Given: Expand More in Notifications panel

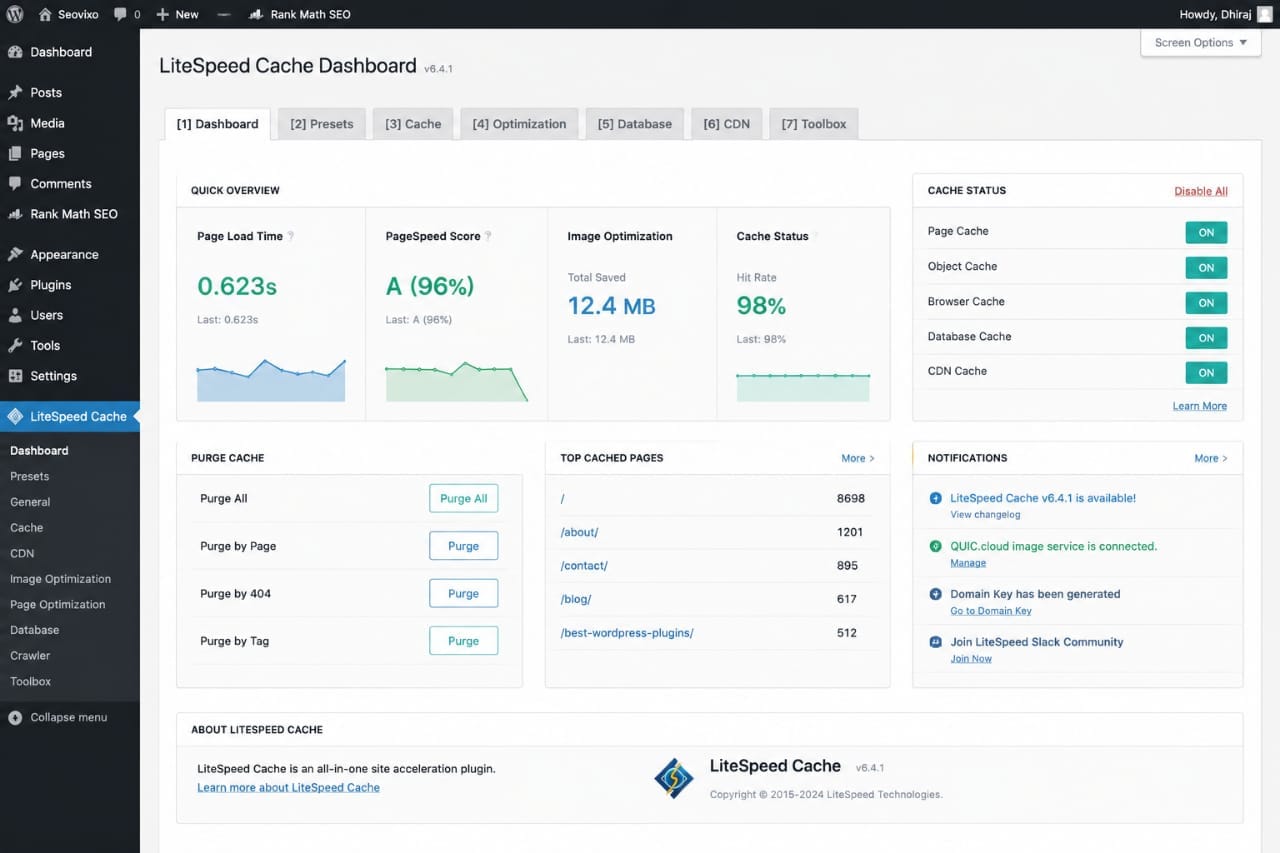Looking at the screenshot, I should click(x=1211, y=458).
